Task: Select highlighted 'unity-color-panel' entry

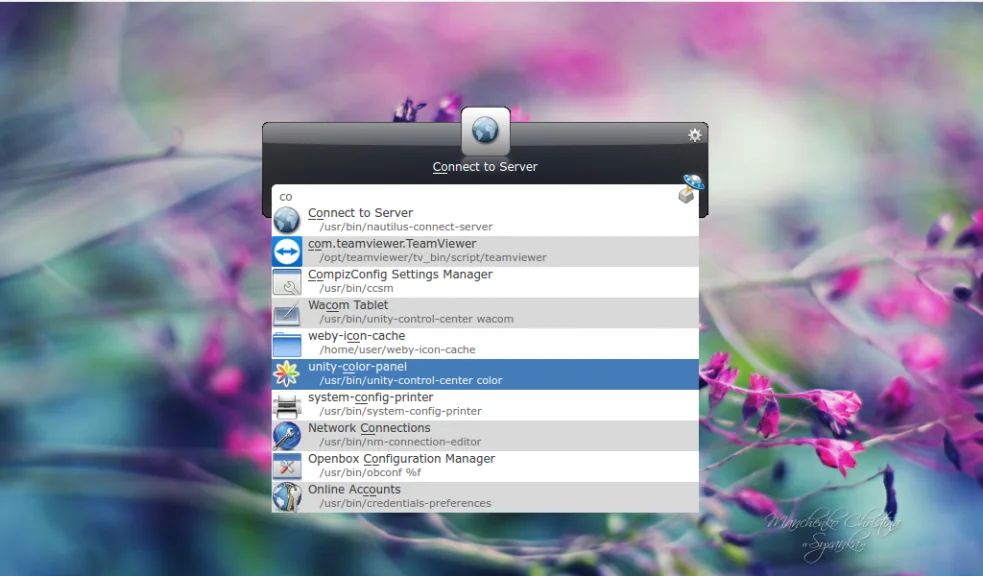Action: tap(485, 374)
